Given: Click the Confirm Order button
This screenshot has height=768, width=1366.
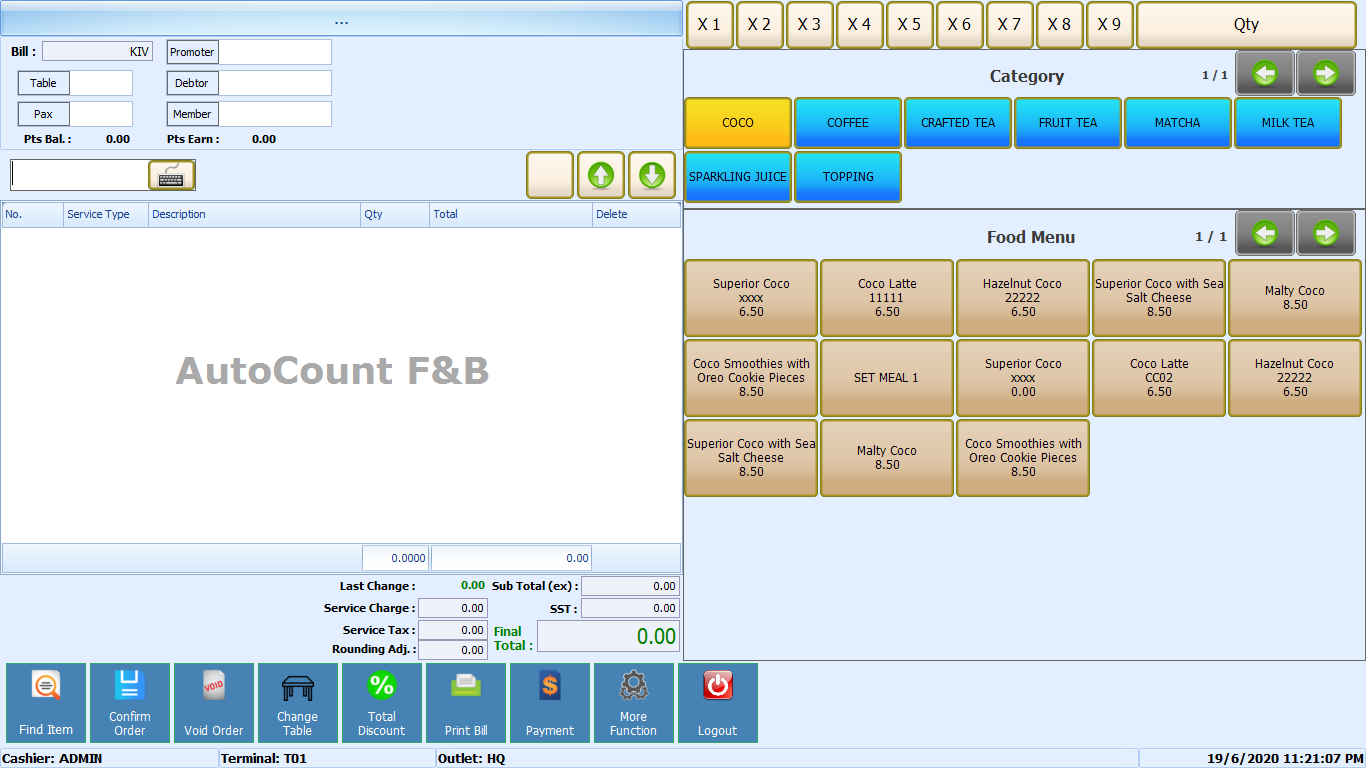Looking at the screenshot, I should [x=130, y=703].
